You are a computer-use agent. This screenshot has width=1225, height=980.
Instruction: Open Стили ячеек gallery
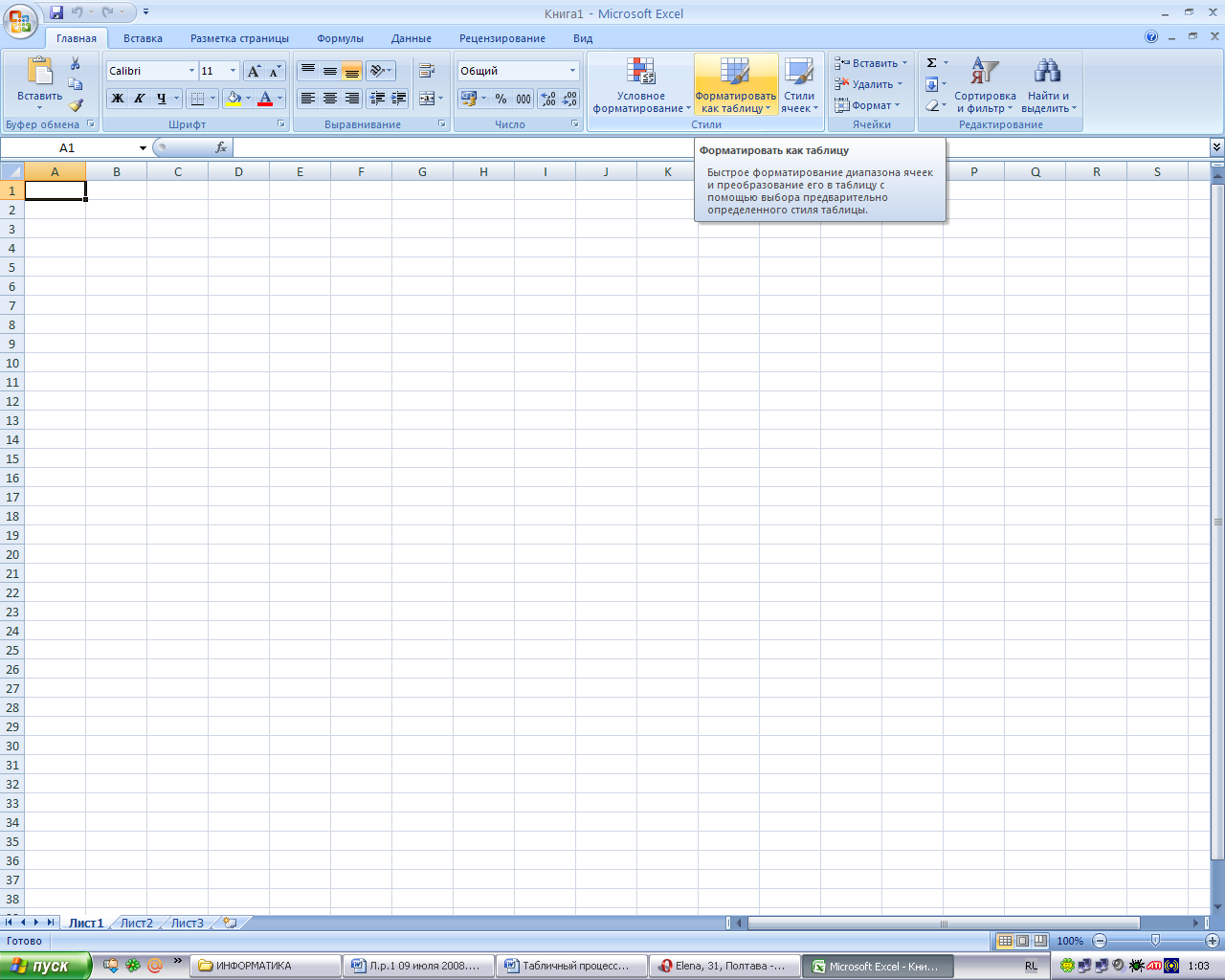pos(799,85)
